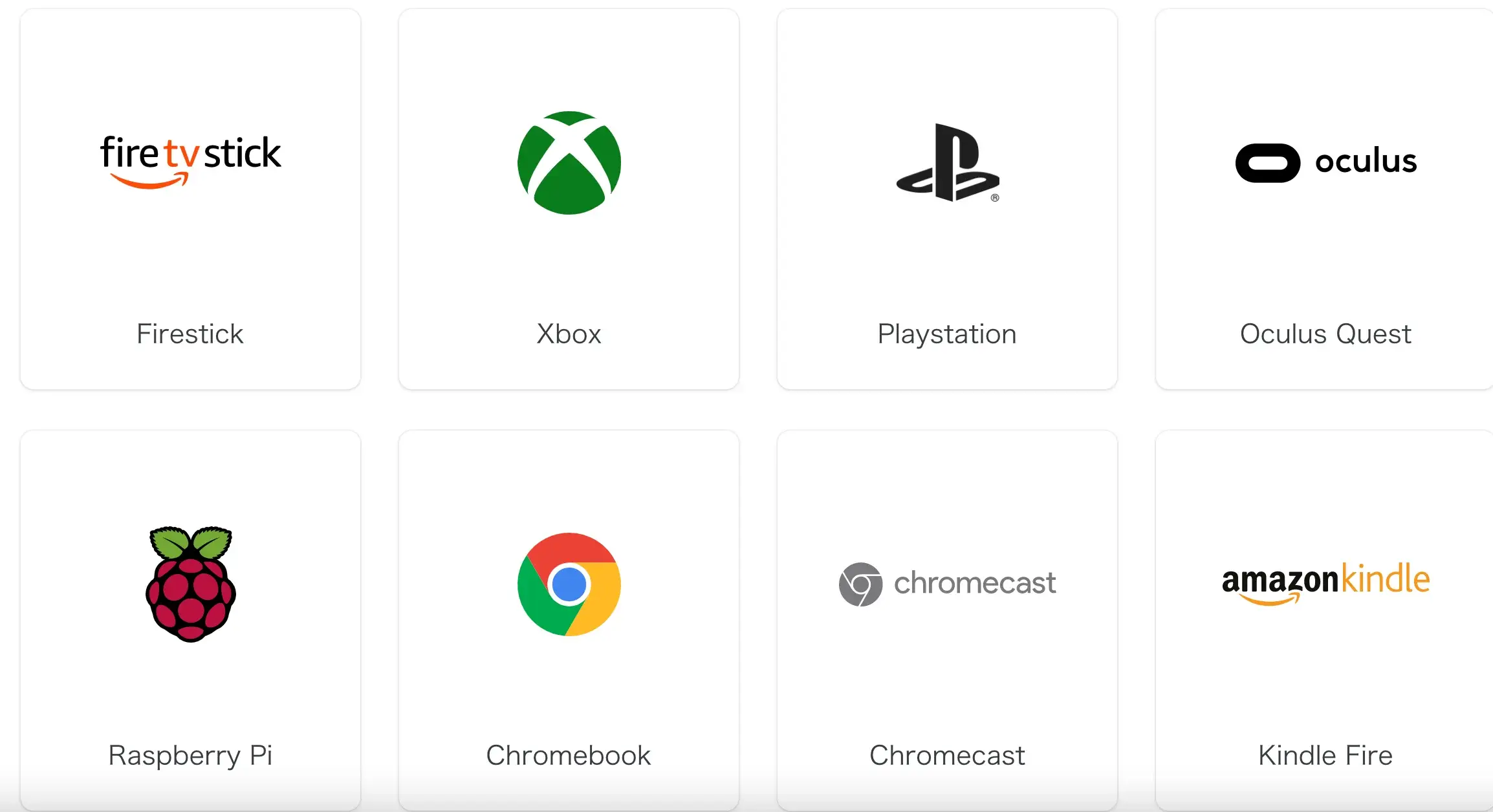Click the Xbox text label
The image size is (1493, 812).
(x=569, y=334)
